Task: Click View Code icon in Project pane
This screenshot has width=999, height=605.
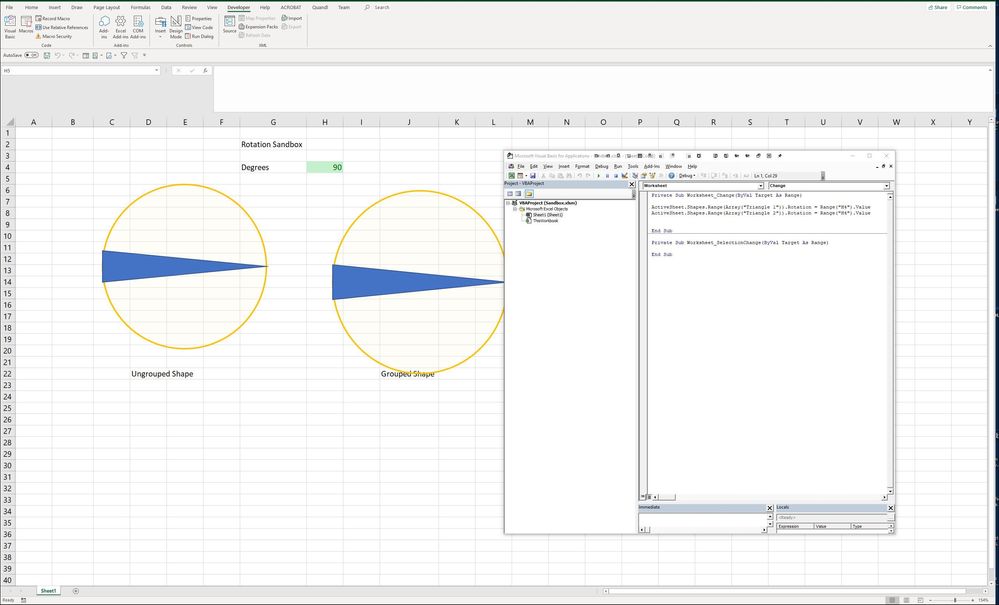Action: point(510,194)
